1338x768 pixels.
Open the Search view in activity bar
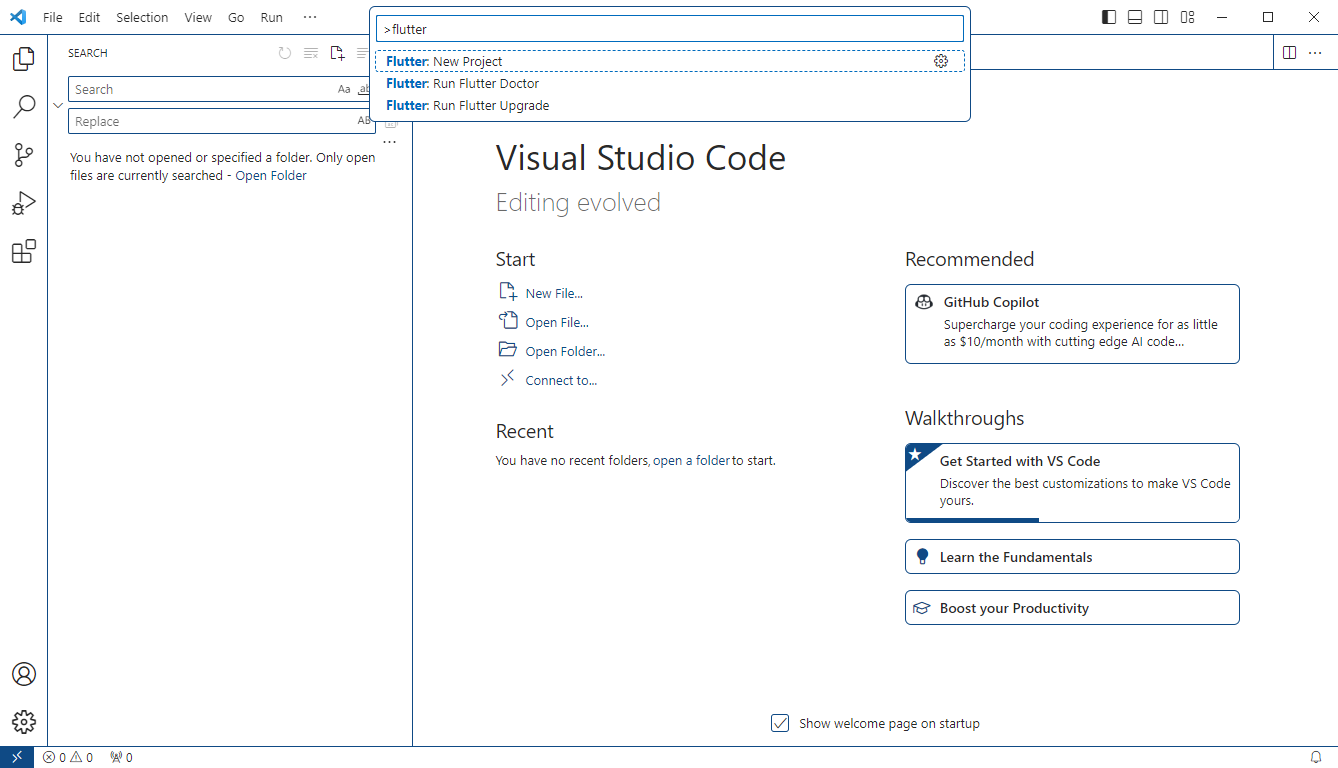[23, 107]
